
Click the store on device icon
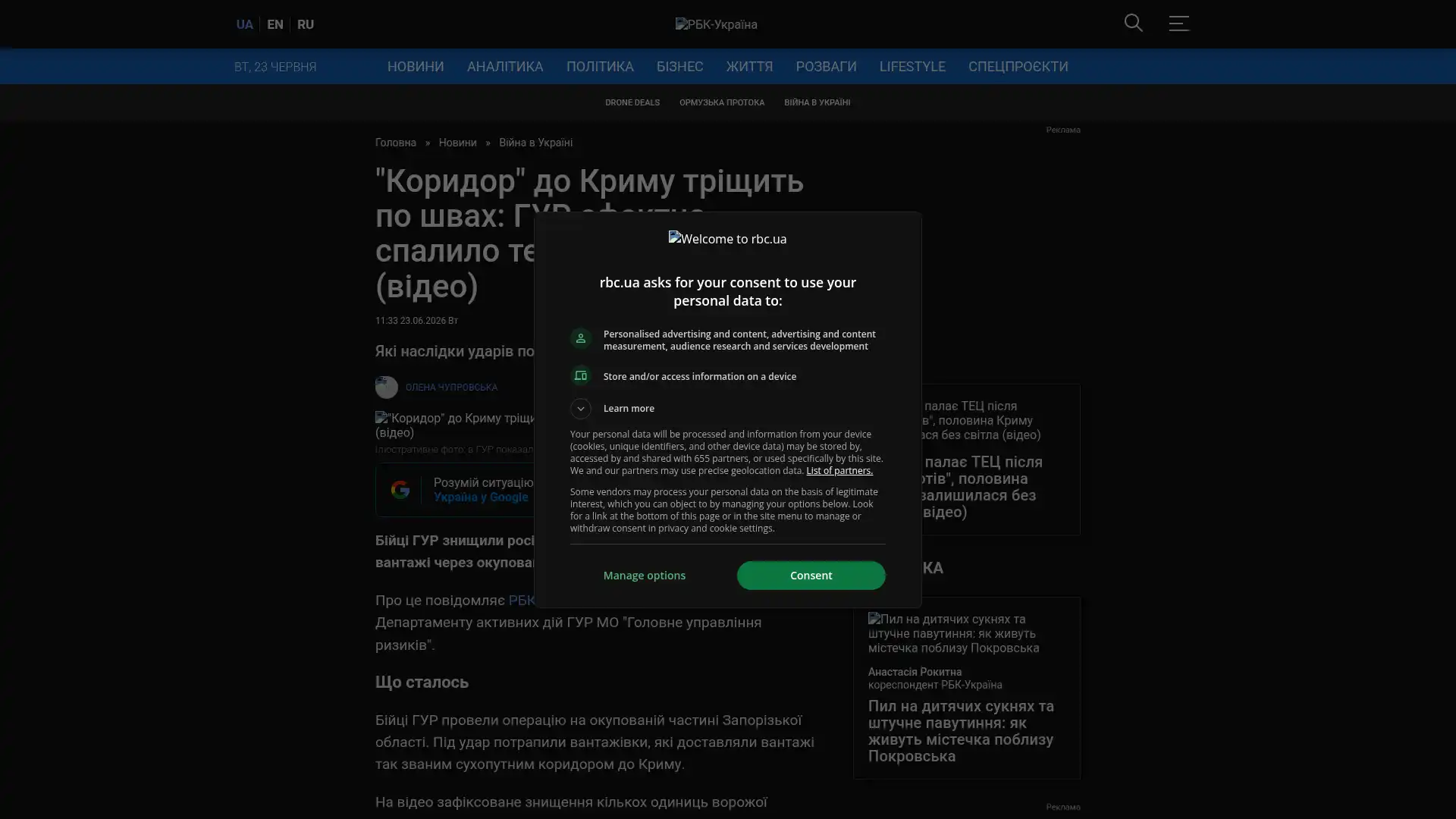point(580,376)
